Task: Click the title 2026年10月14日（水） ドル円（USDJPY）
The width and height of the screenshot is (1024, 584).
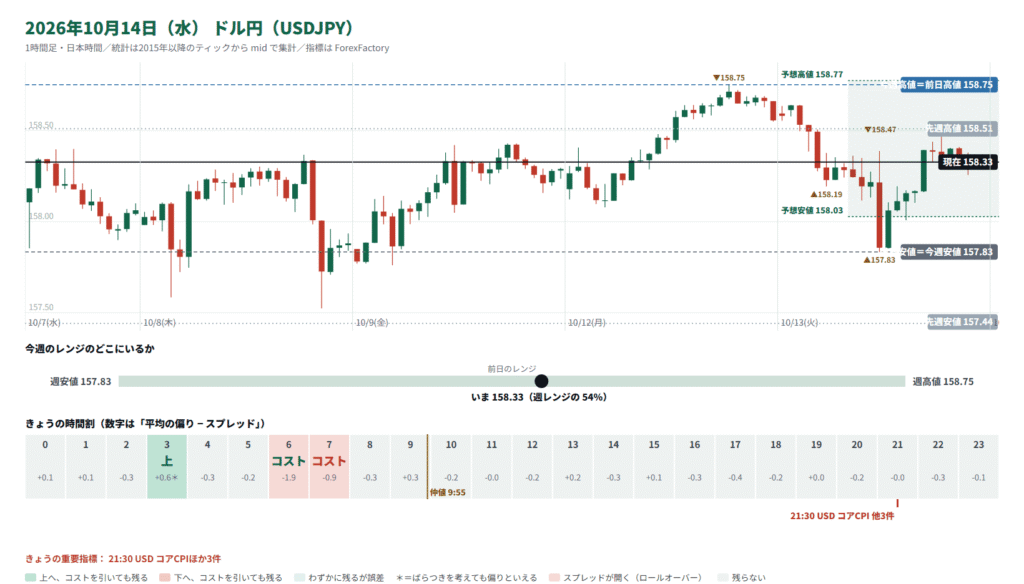Action: click(x=189, y=28)
